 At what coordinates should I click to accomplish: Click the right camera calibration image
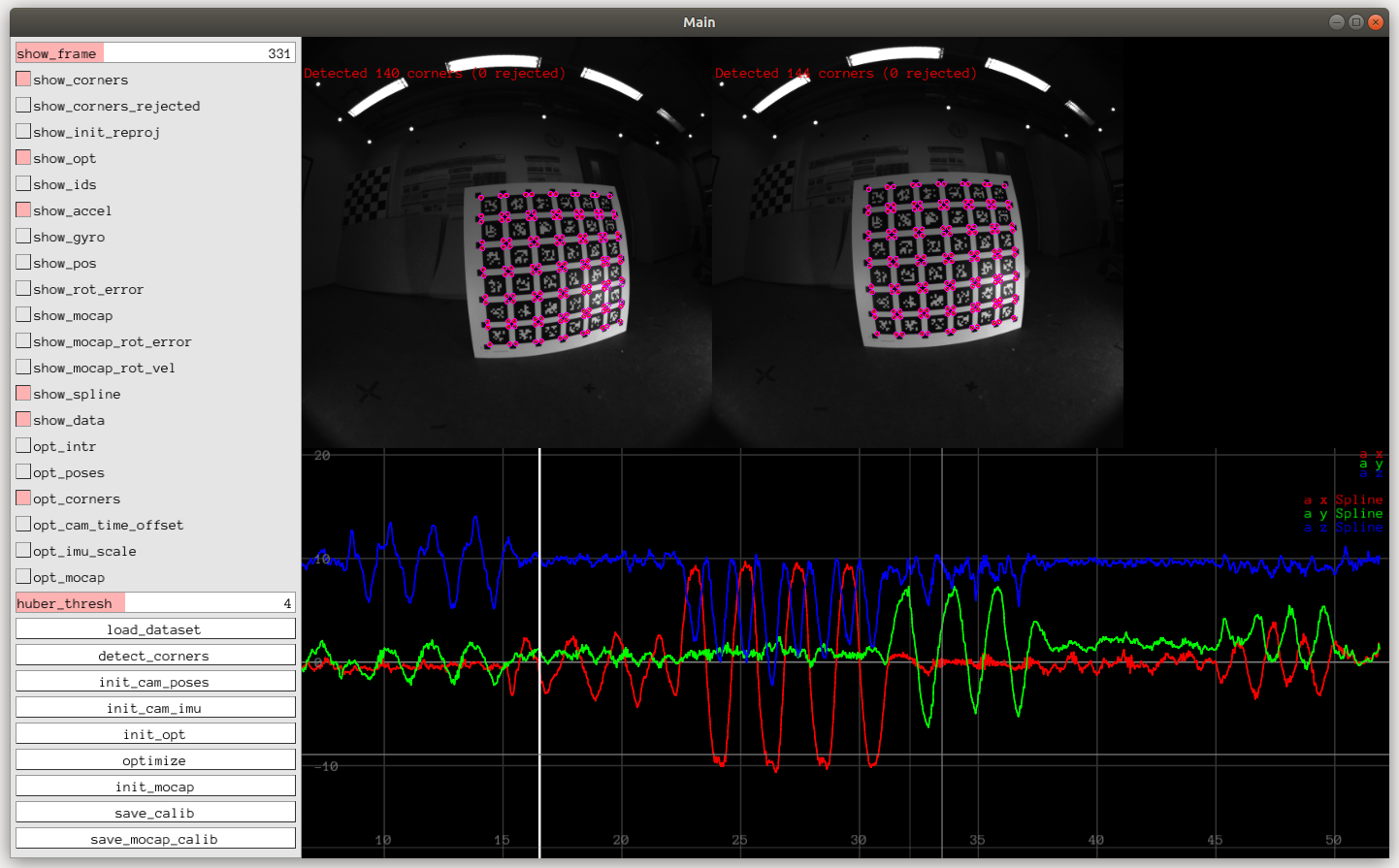(918, 242)
